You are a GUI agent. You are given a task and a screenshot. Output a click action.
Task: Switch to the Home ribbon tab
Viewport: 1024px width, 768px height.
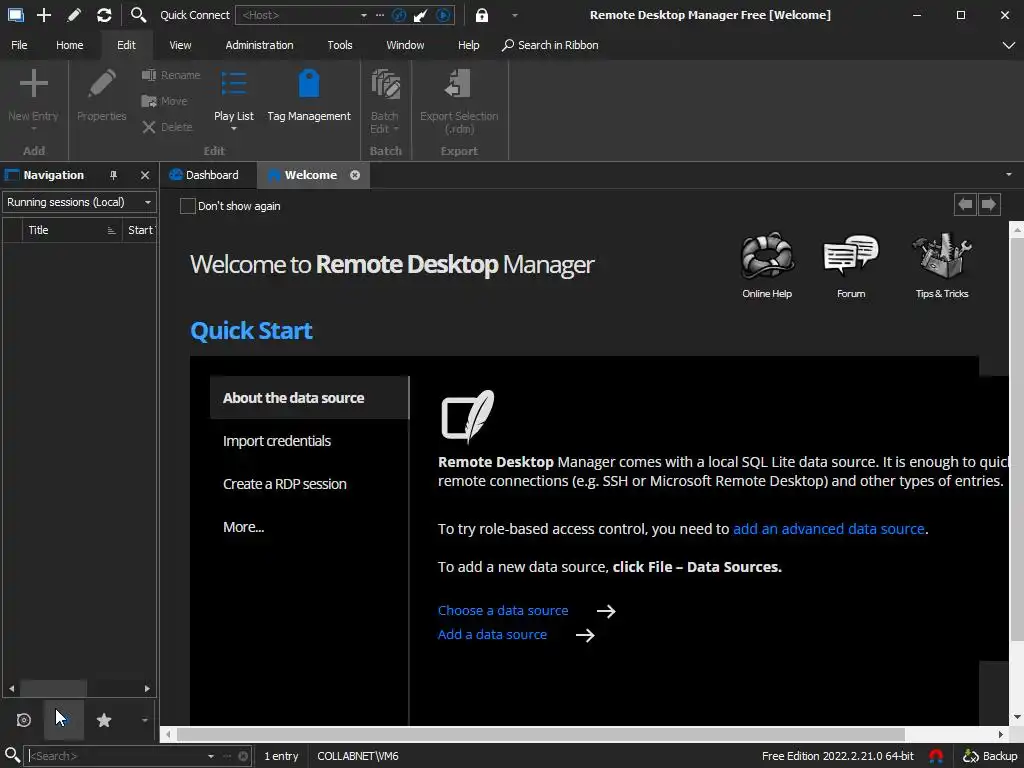70,45
